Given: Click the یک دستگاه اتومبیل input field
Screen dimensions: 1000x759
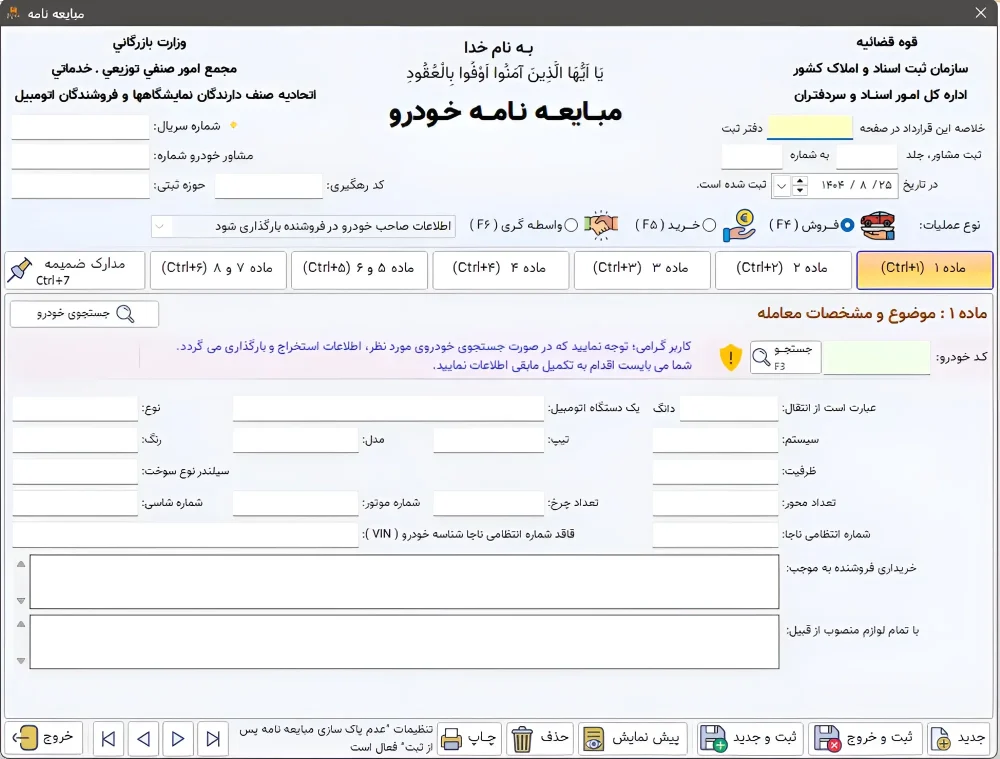Looking at the screenshot, I should 388,408.
